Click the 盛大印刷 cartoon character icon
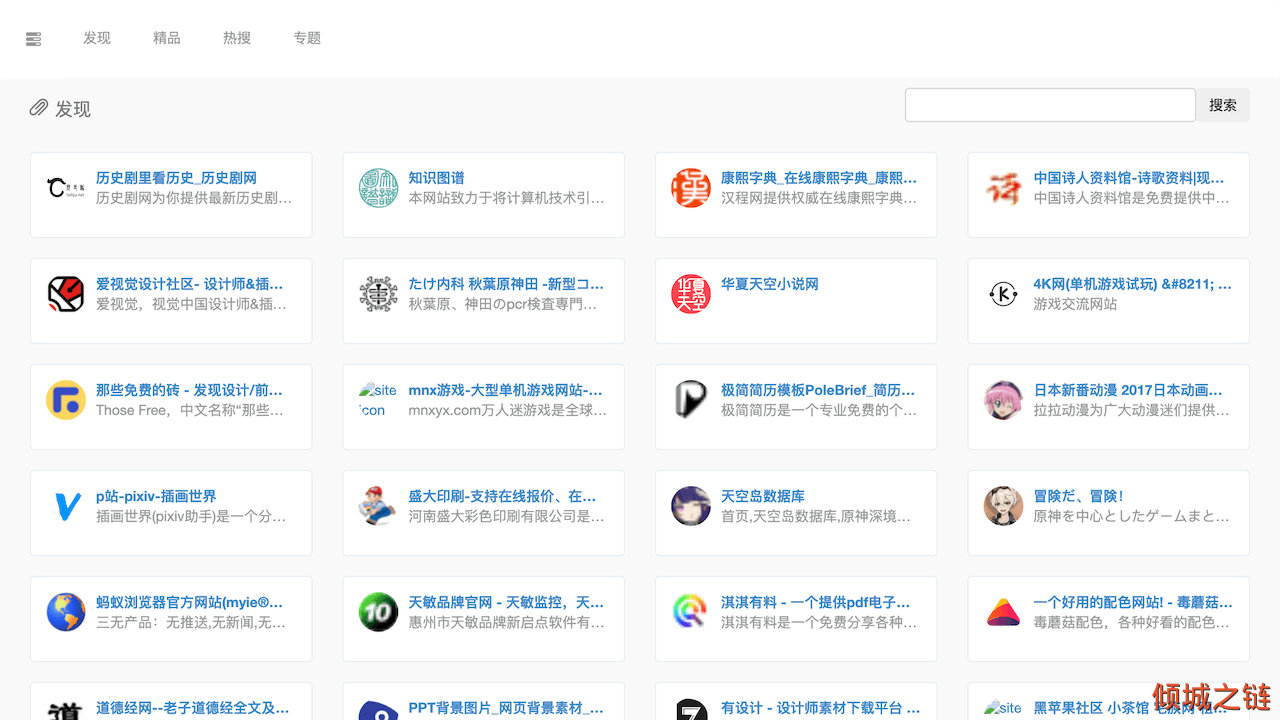Image resolution: width=1280 pixels, height=720 pixels. click(379, 506)
